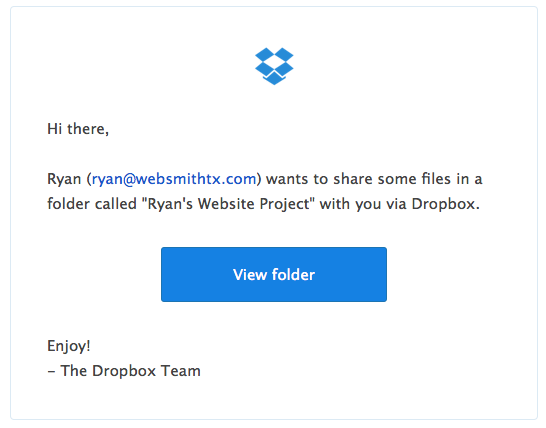The height and width of the screenshot is (428, 546).
Task: Click the word "Dropbox." ending the sentence
Action: 445,204
